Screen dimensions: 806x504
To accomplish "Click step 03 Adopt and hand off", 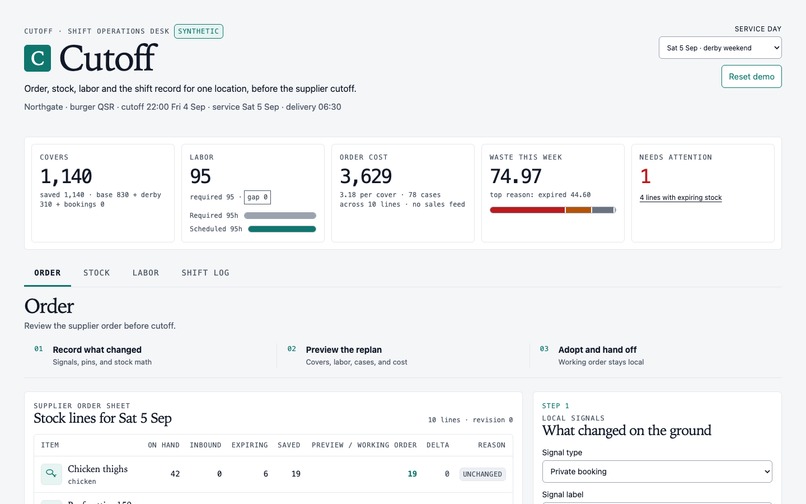I will [x=597, y=350].
